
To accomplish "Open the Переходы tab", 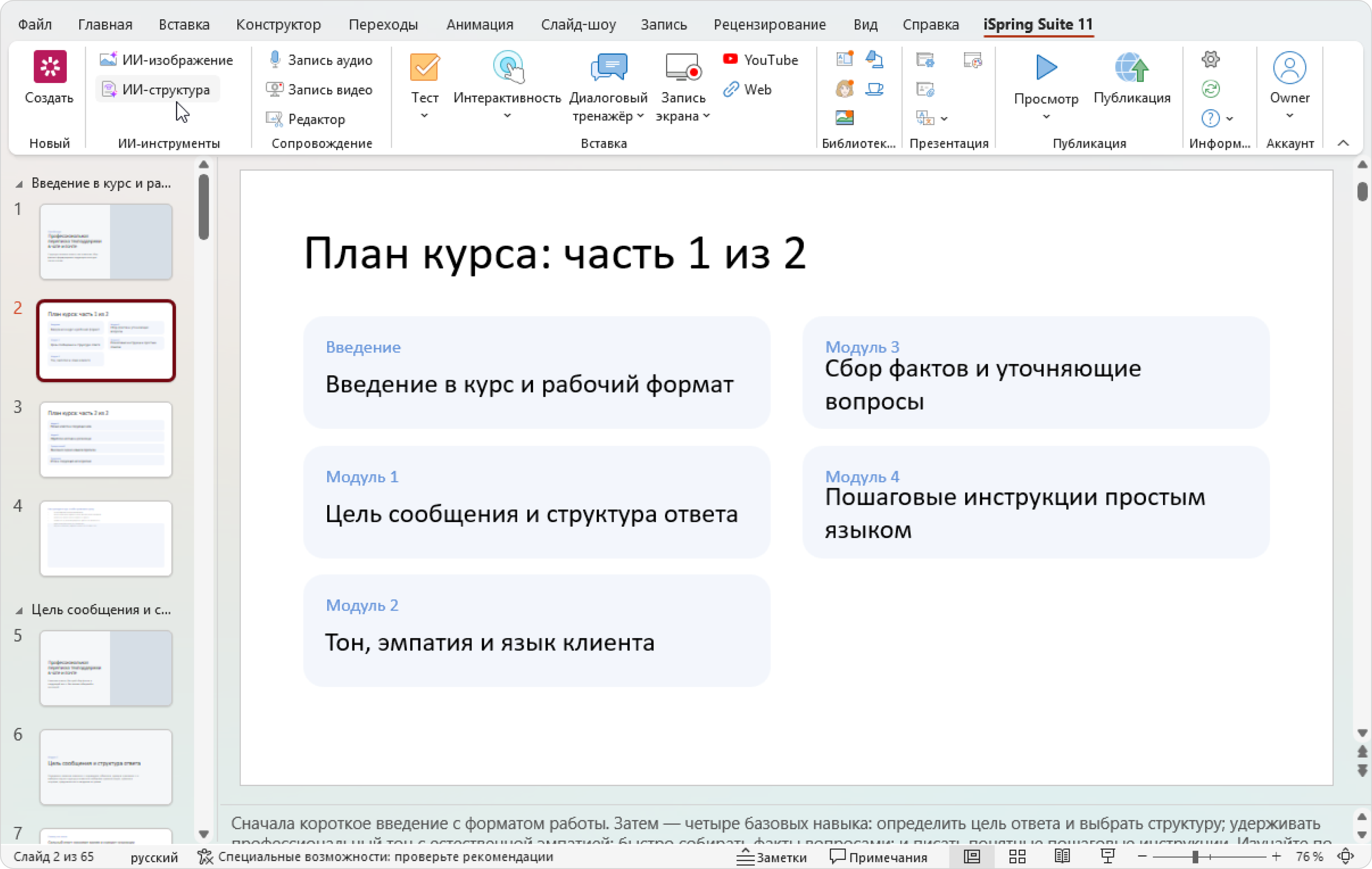I will [384, 24].
